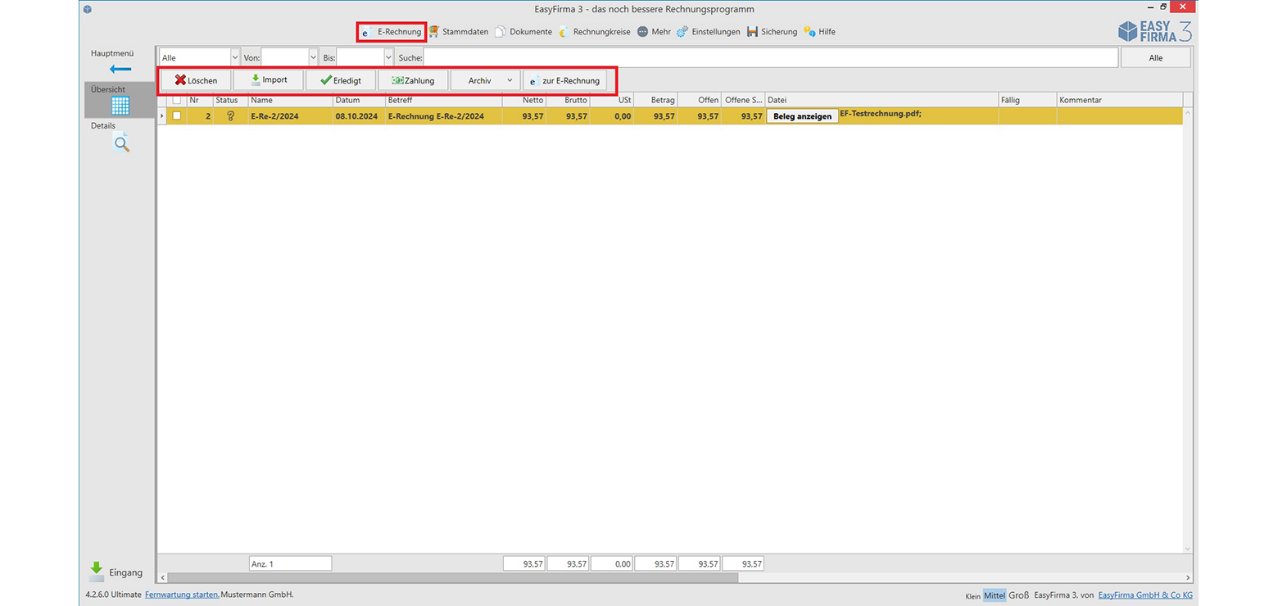Set font size to Mittel
This screenshot has width=1278, height=606.
pos(994,595)
